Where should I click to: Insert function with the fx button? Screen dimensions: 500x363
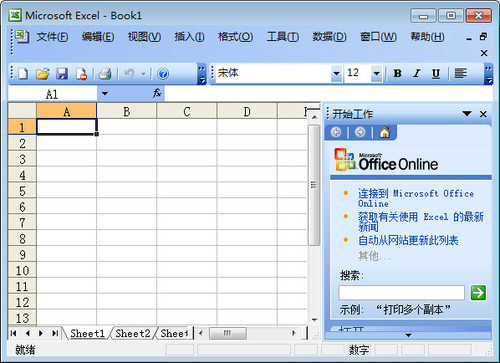point(157,93)
